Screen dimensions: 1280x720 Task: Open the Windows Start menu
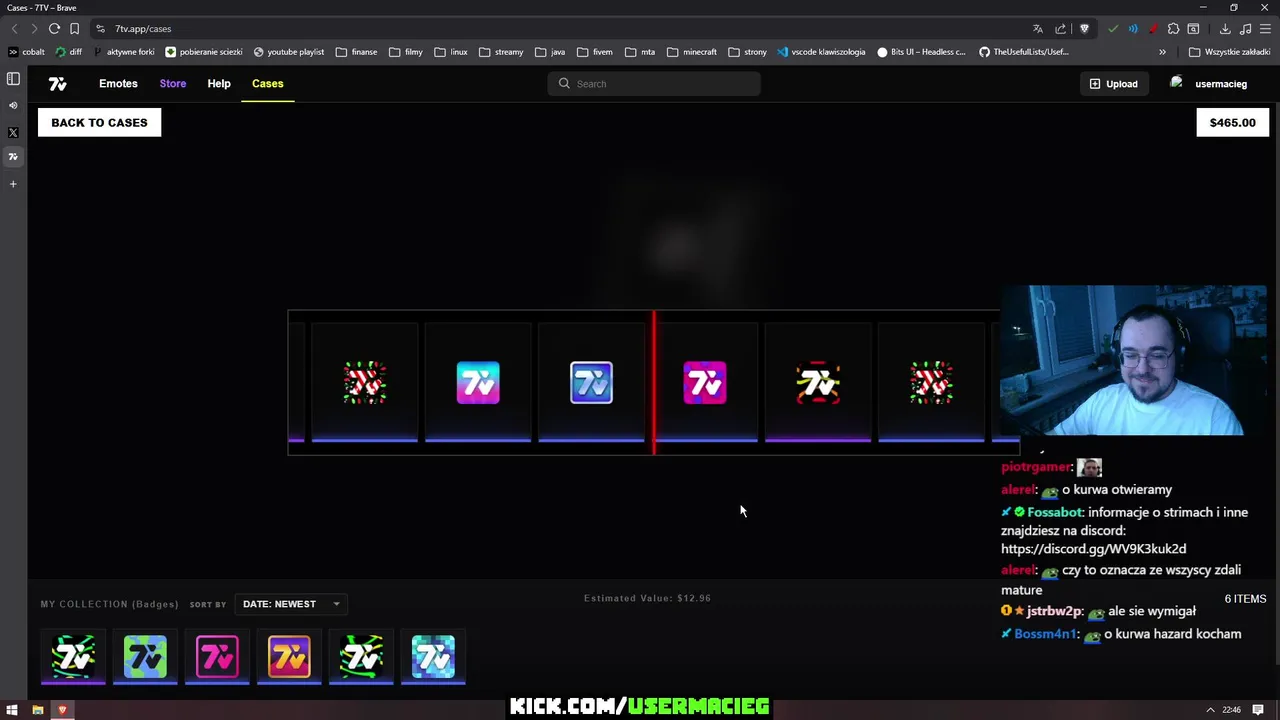point(12,710)
